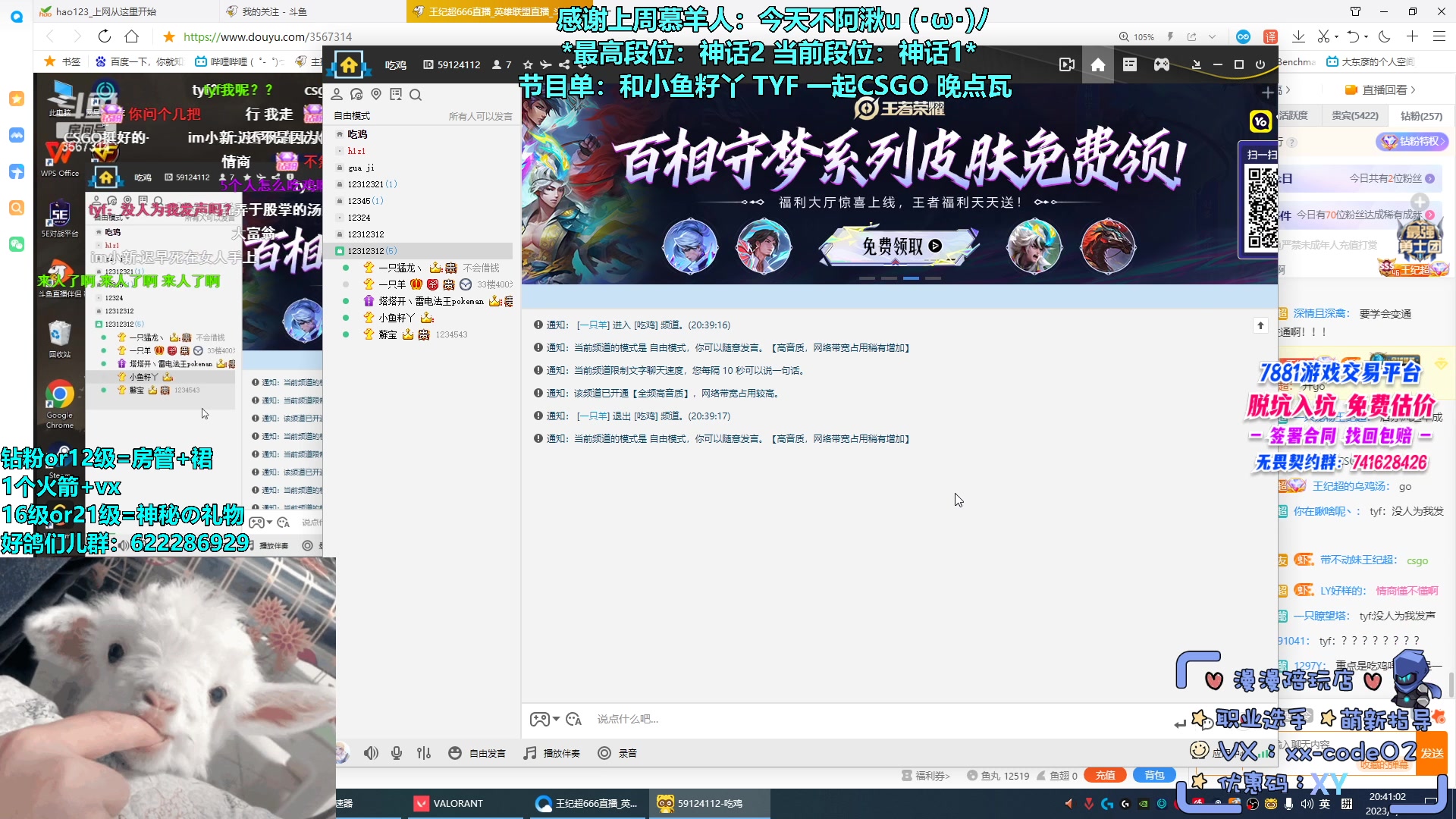Favorite the channel with the star icon
Viewport: 1456px width, 819px height.
coord(528,65)
